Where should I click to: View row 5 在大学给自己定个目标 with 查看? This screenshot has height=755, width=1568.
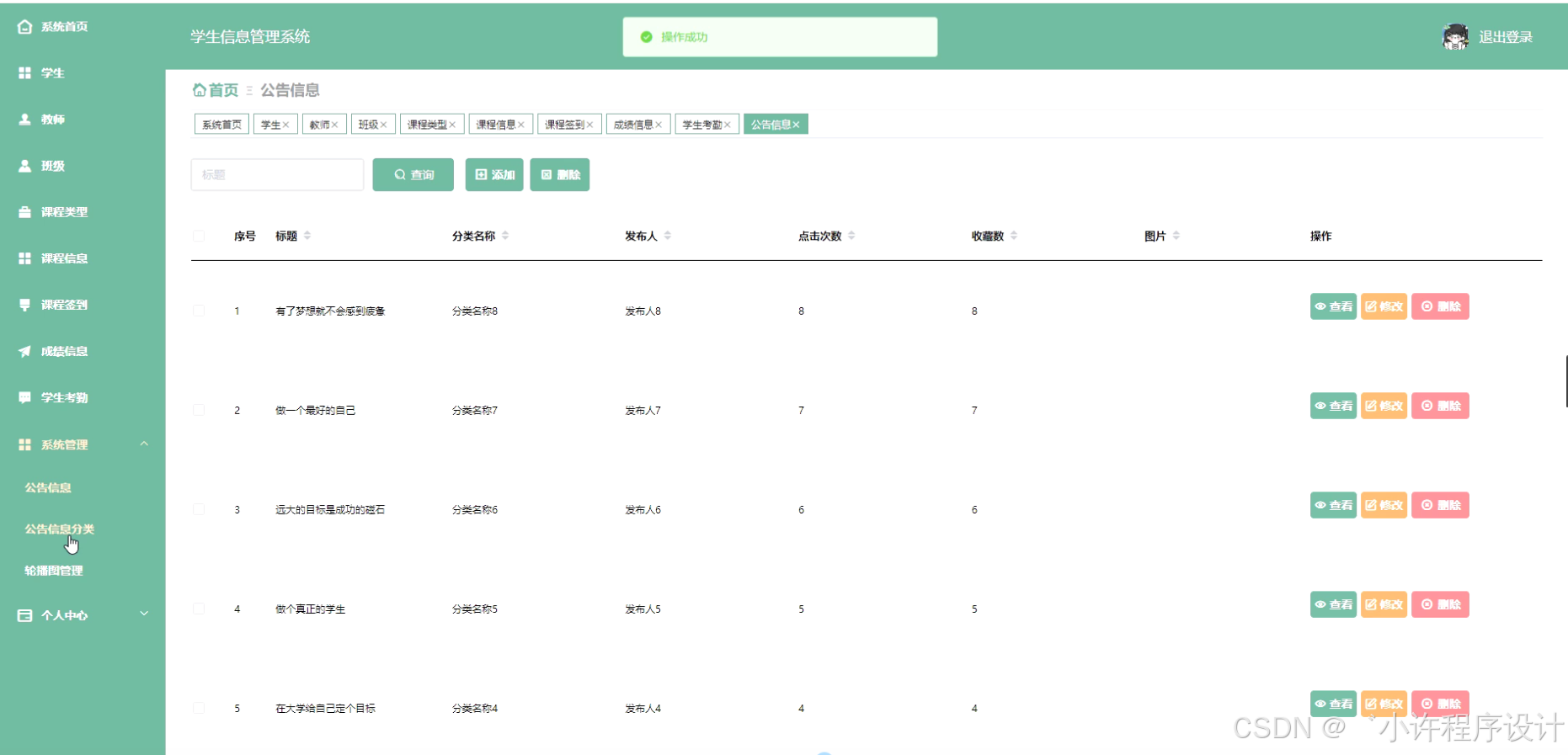(1333, 704)
